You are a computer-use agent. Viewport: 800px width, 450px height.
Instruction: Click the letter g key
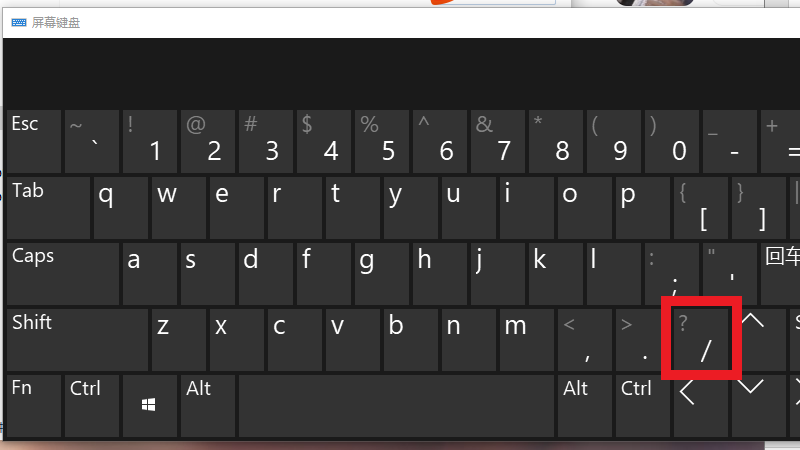382,274
